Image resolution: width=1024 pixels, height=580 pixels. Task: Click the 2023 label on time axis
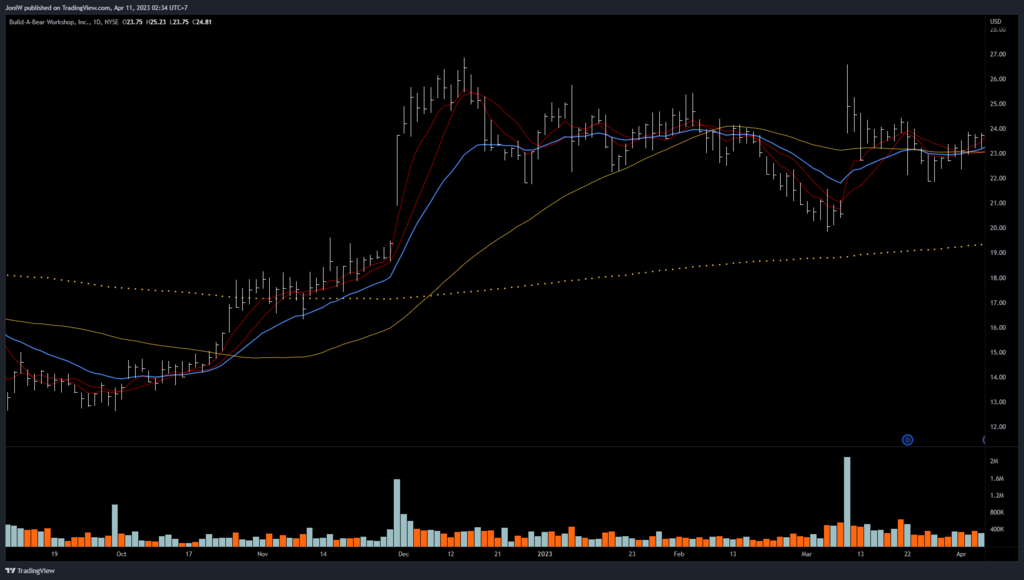pyautogui.click(x=545, y=552)
